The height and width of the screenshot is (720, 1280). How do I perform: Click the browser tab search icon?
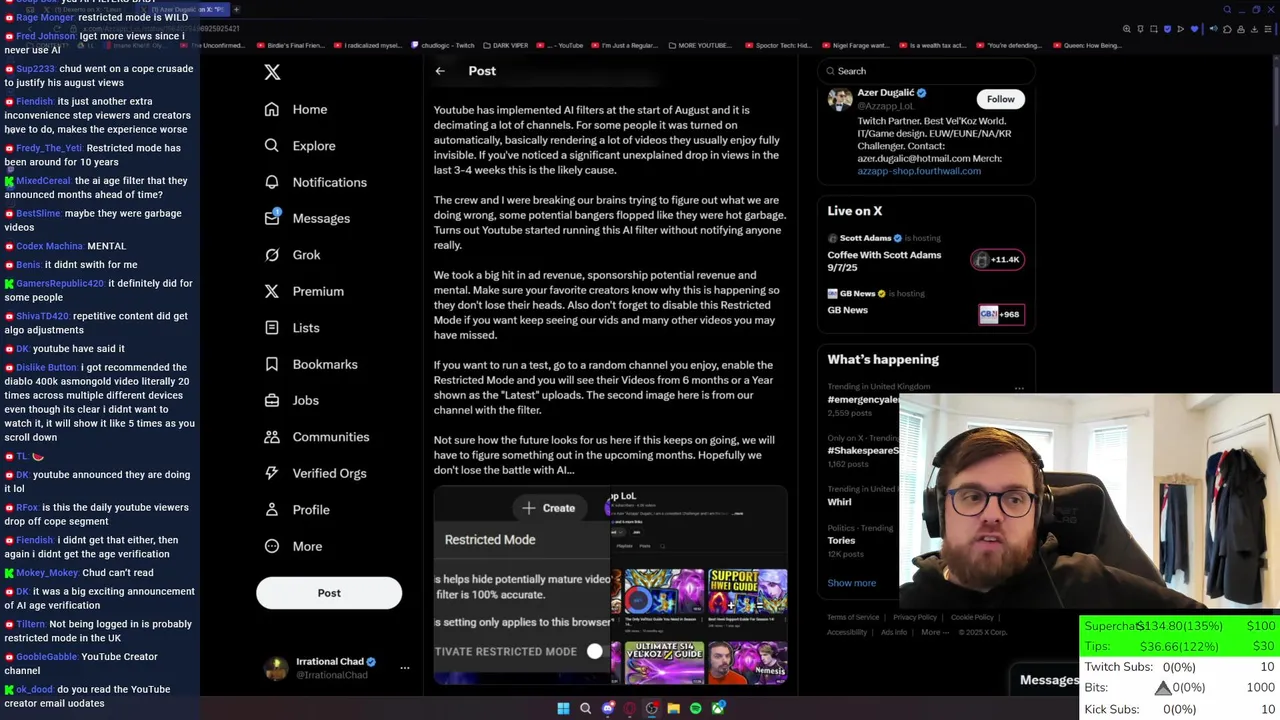(x=1227, y=10)
